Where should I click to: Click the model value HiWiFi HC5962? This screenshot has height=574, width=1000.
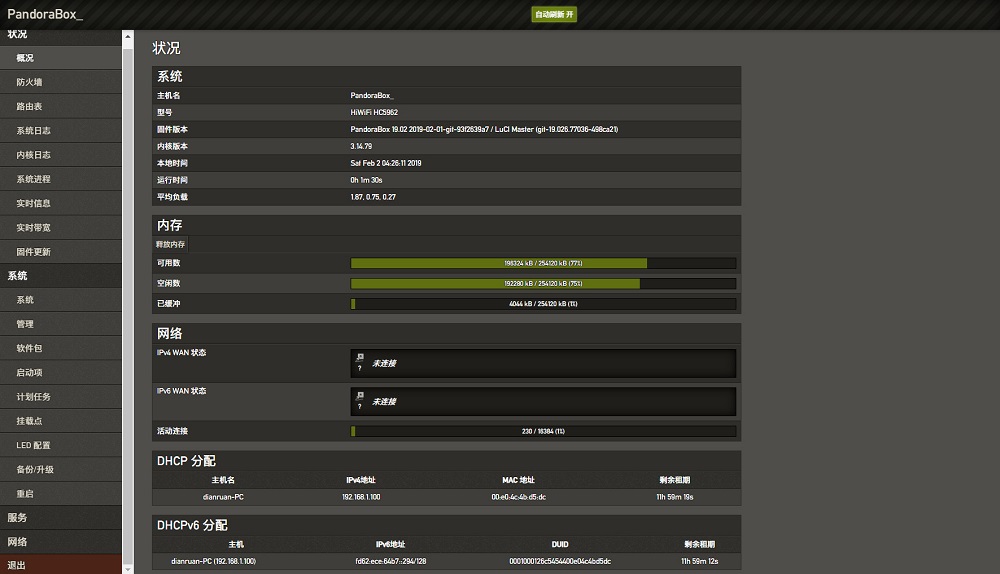tap(374, 112)
